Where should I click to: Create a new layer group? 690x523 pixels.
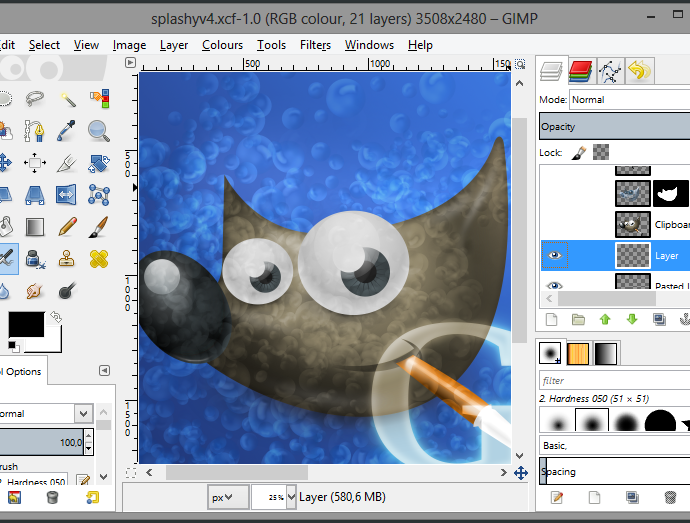pos(578,319)
